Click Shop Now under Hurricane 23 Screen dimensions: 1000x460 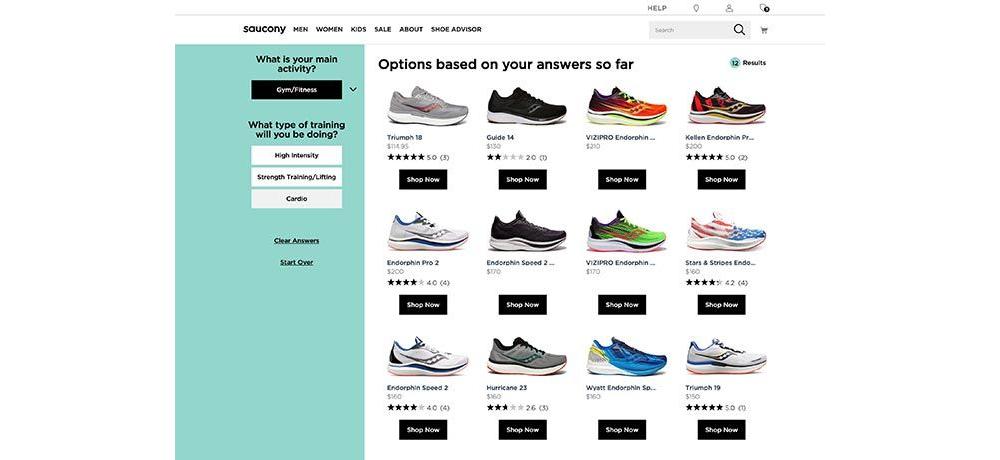[x=523, y=429]
